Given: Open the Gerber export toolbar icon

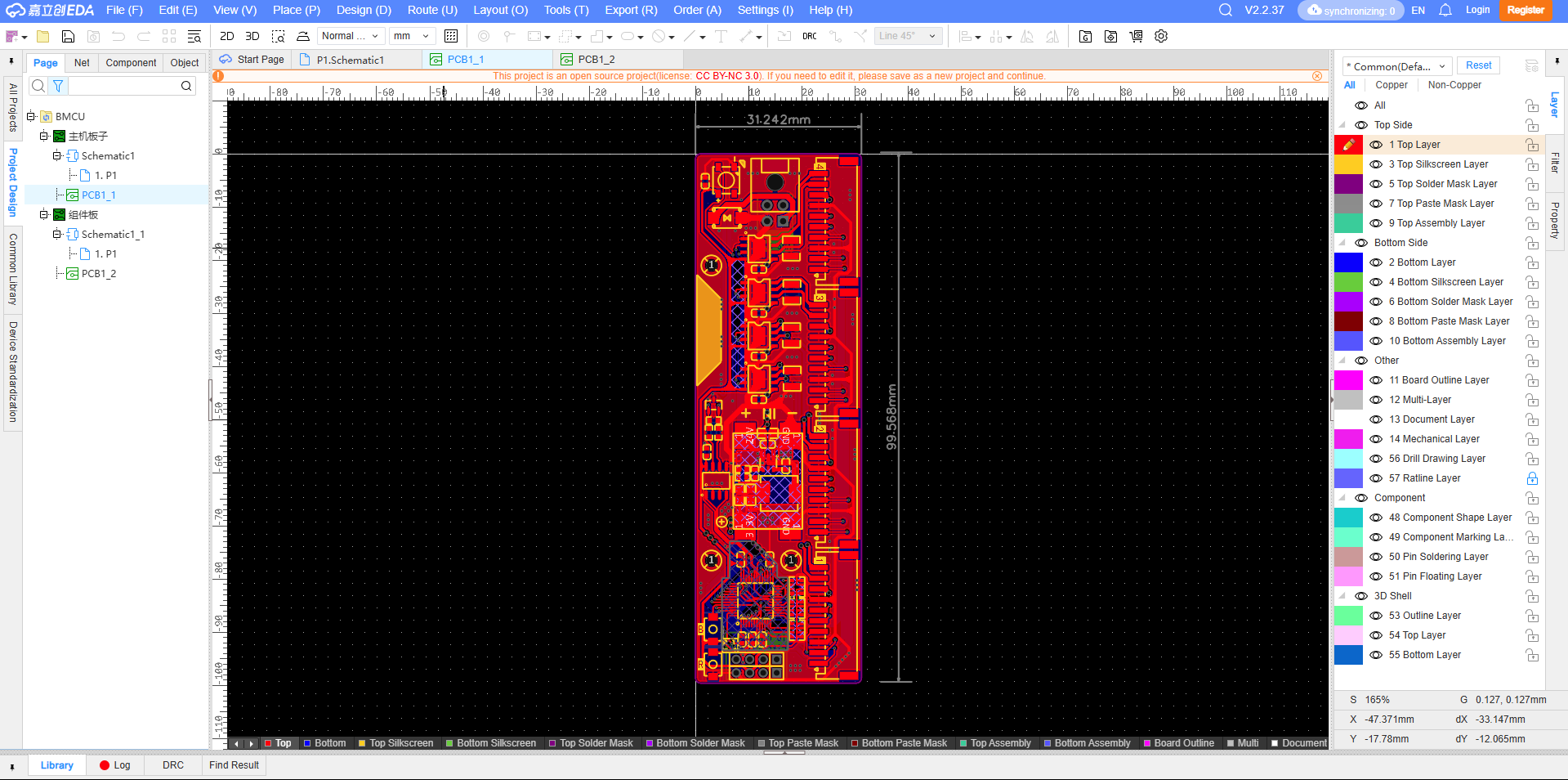Looking at the screenshot, I should [x=1085, y=36].
